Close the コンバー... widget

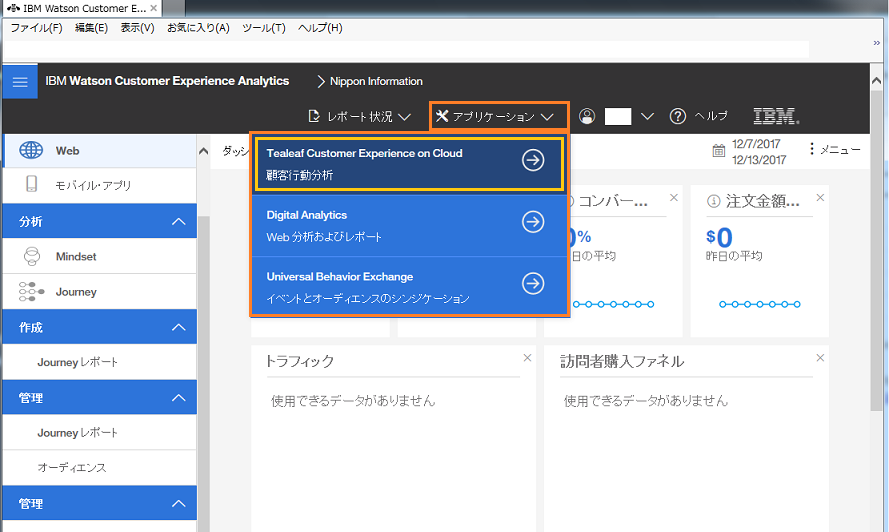(674, 198)
